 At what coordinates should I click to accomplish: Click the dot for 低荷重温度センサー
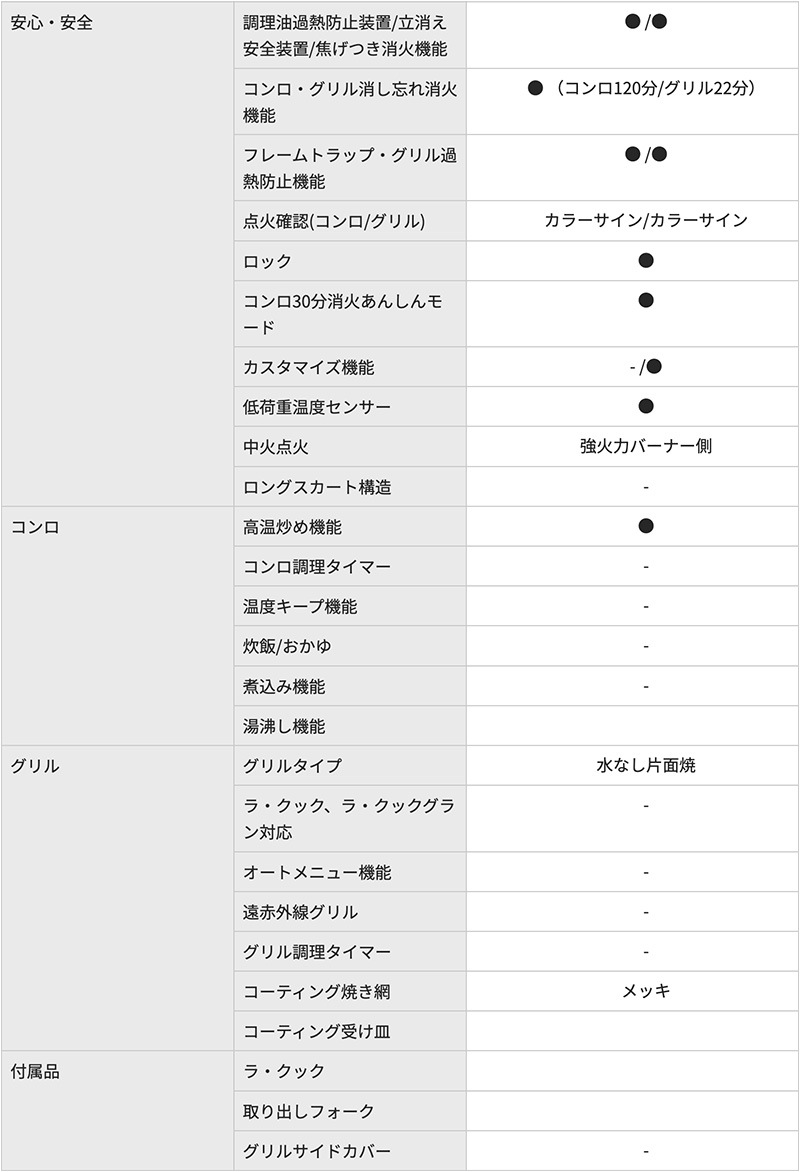point(646,406)
